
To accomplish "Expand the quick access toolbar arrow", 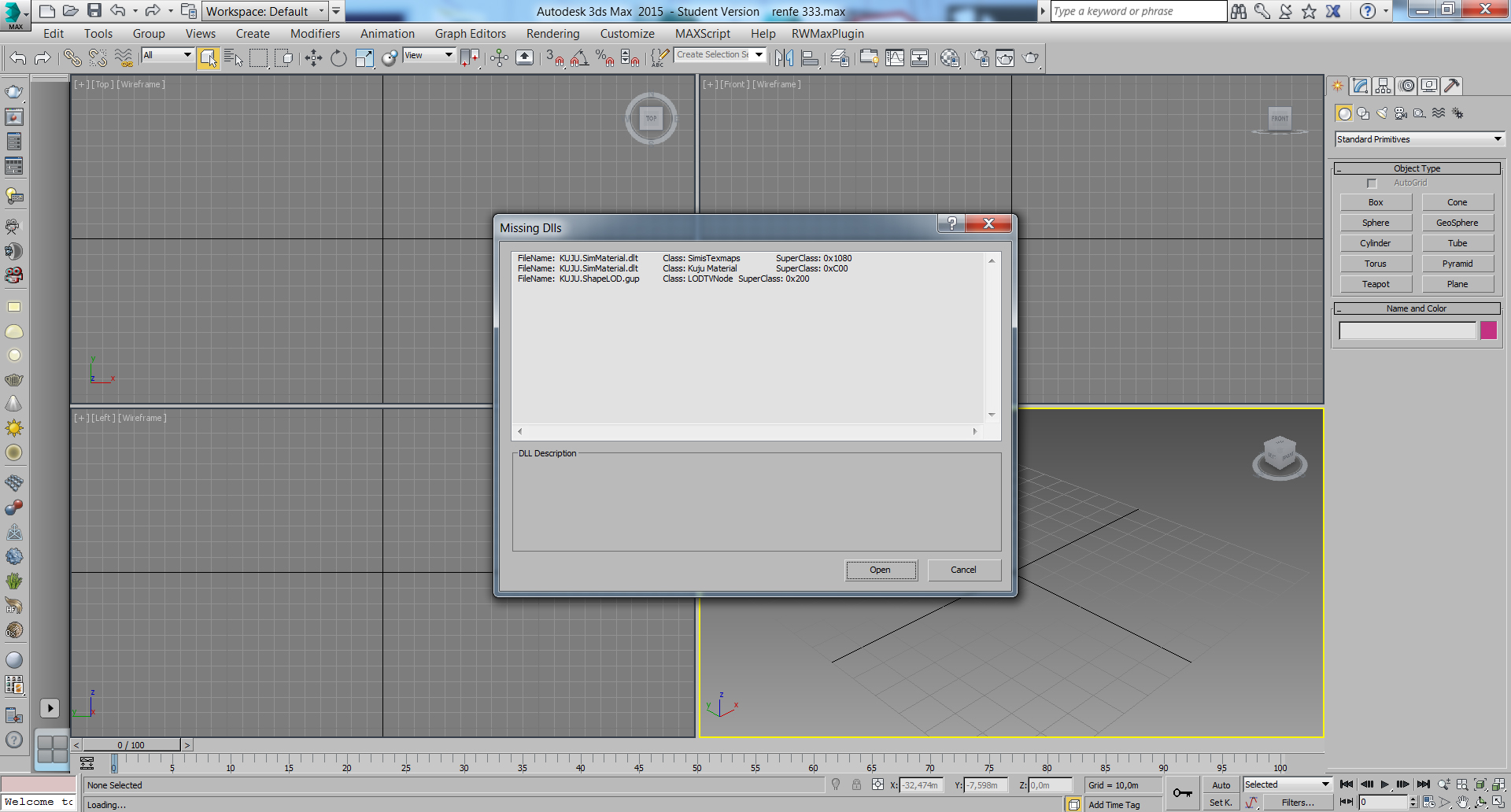I will tap(336, 11).
